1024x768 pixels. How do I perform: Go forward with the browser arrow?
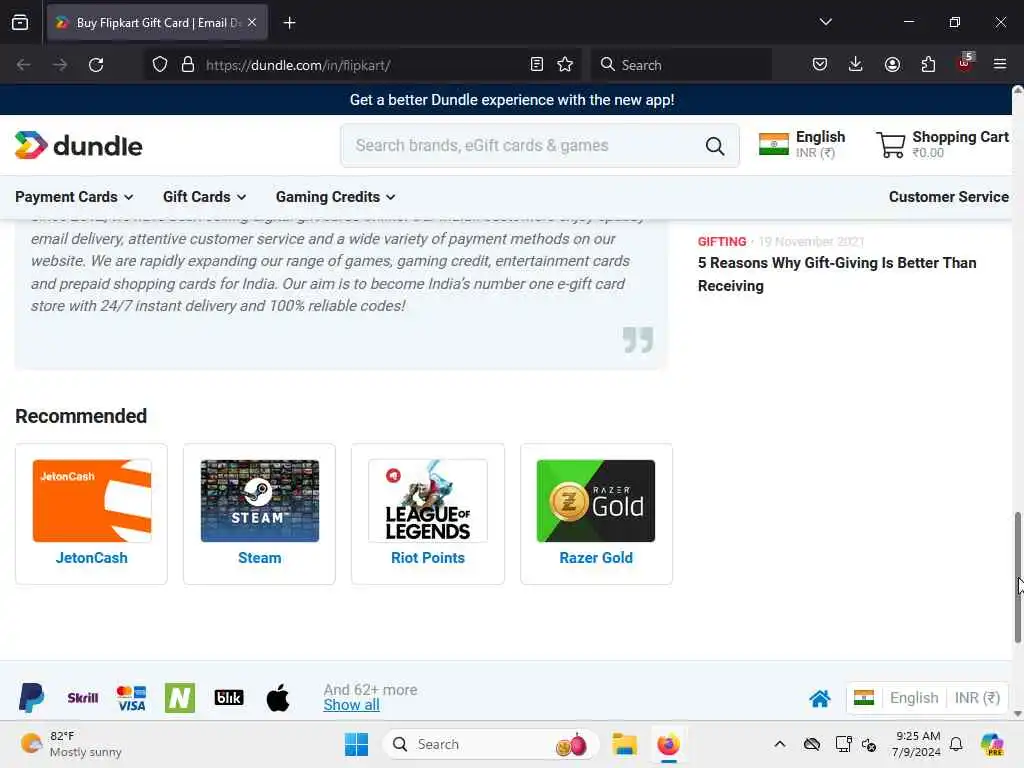click(x=59, y=65)
